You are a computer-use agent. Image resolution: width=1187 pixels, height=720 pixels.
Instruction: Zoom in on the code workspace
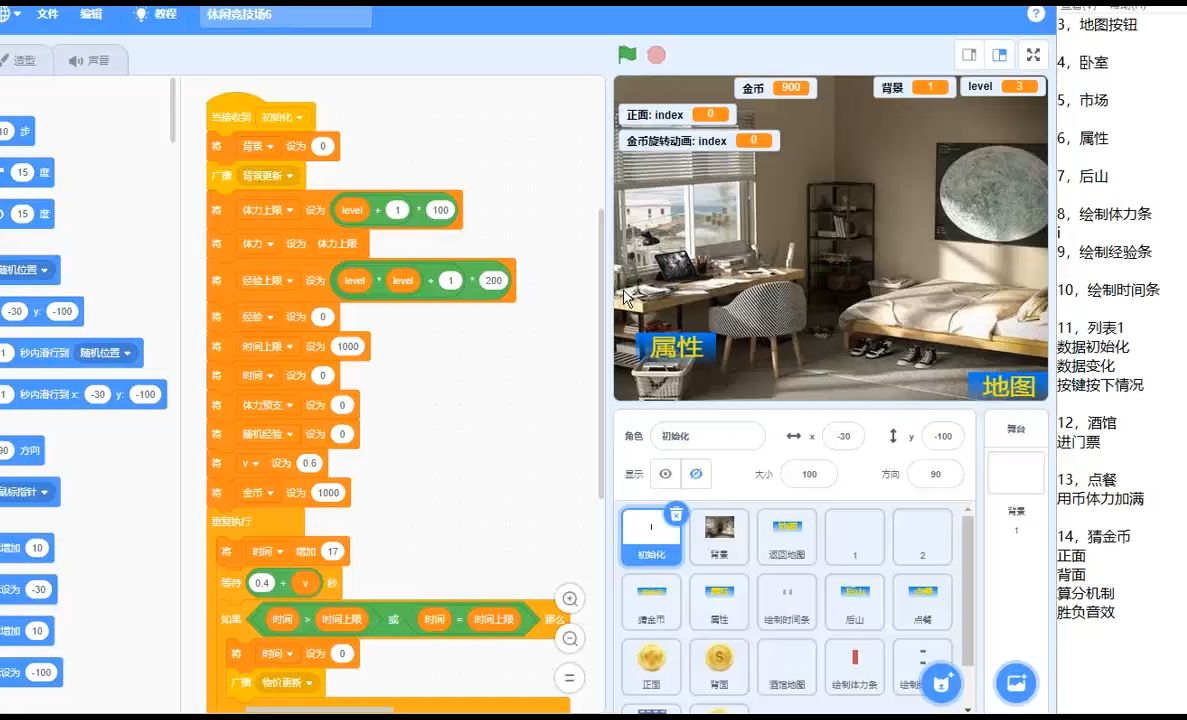(x=570, y=599)
